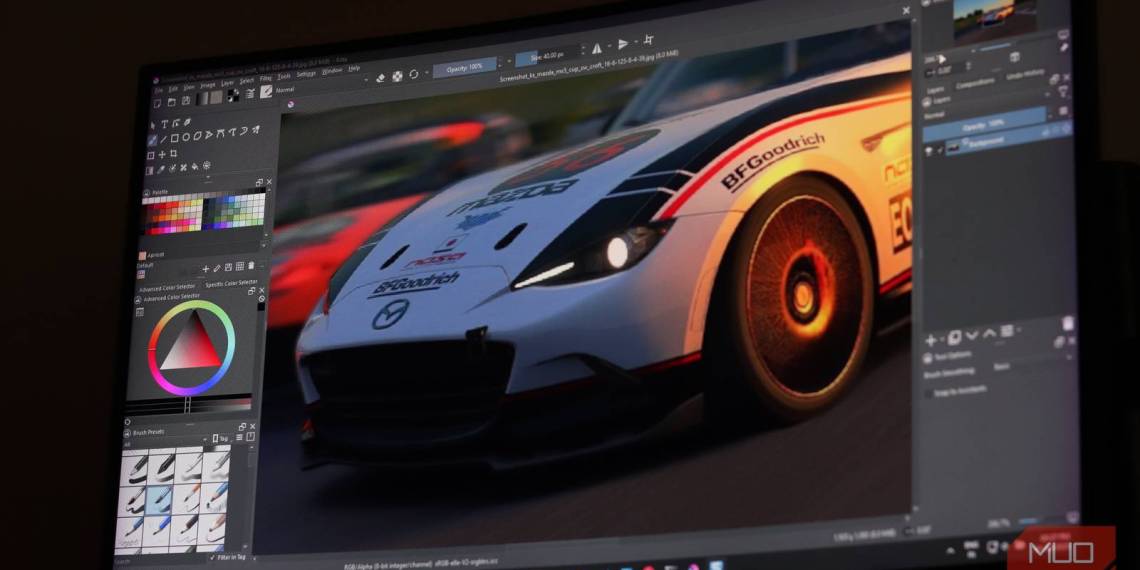Screen dimensions: 1140x570
Task: Select the Fill bucket tool
Action: 195,166
